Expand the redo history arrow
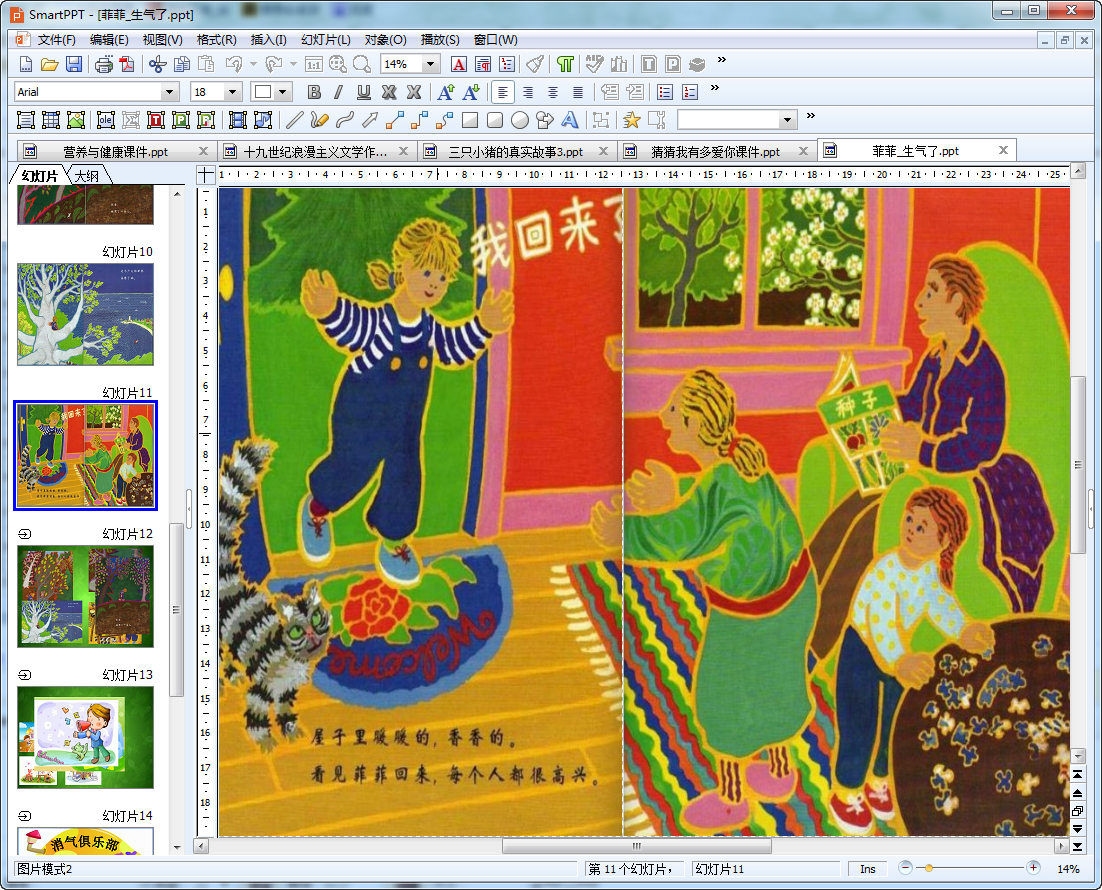The width and height of the screenshot is (1102, 890). (x=293, y=65)
